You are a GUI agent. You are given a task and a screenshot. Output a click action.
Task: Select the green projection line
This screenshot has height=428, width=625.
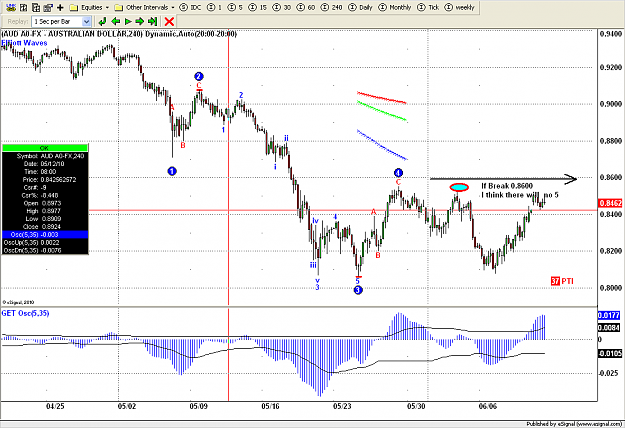point(381,110)
